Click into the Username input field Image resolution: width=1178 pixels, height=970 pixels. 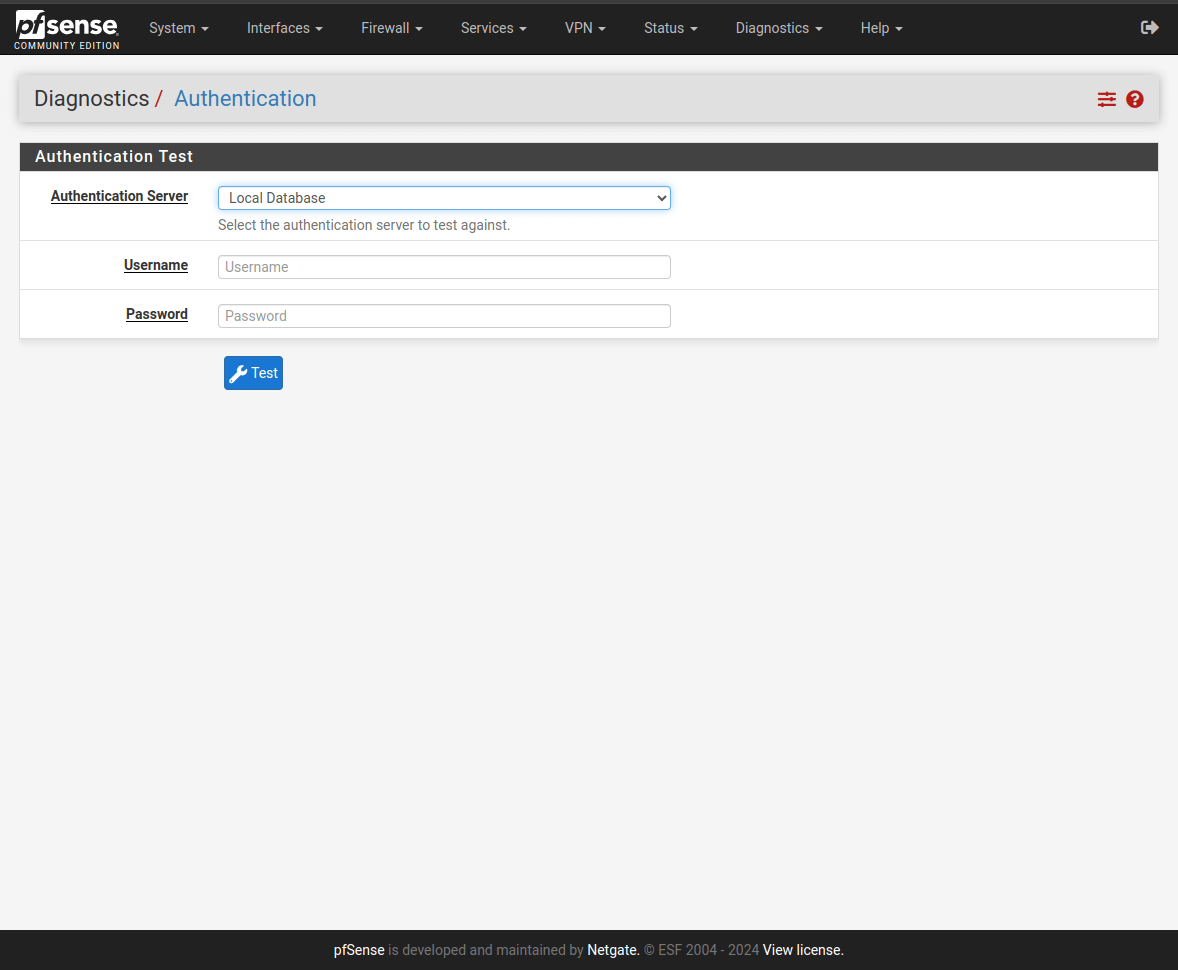point(444,267)
